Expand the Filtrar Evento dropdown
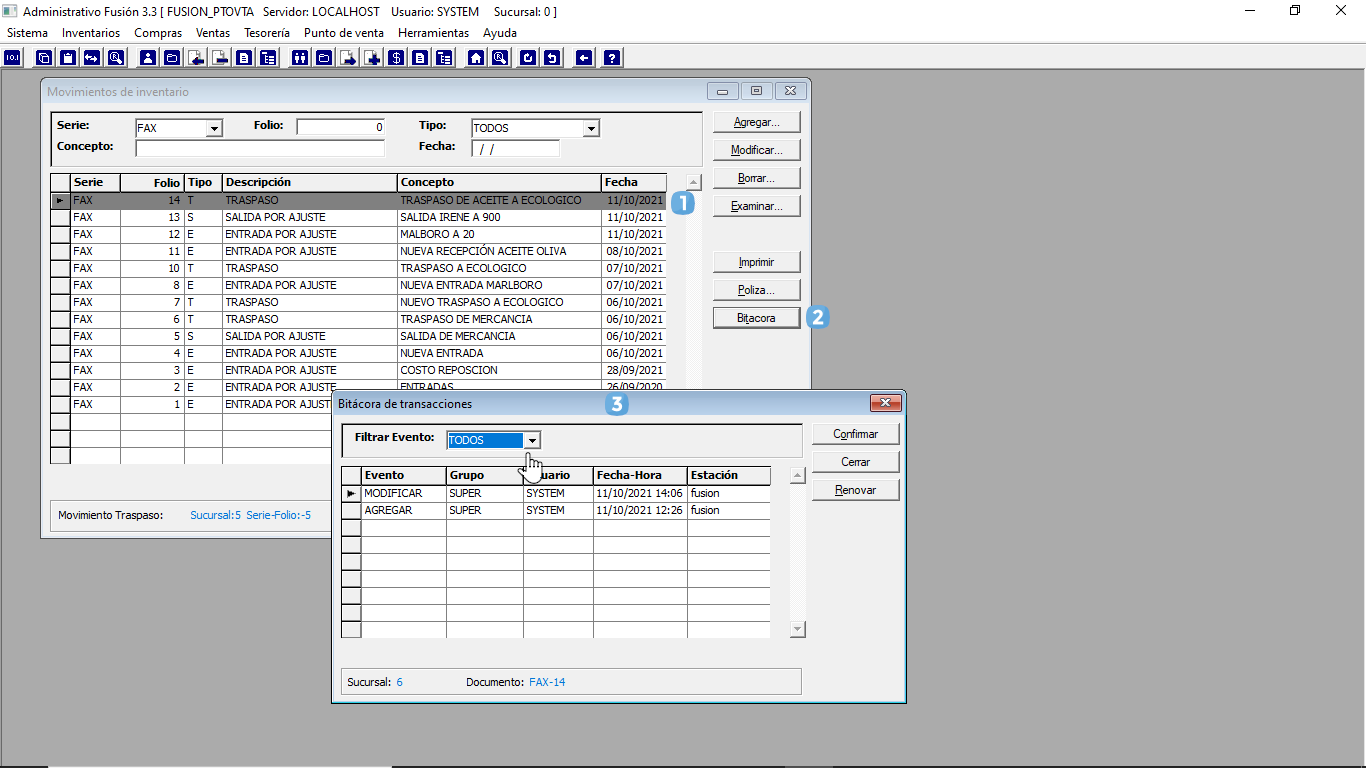Screen dimensions: 1366x768 (533, 440)
